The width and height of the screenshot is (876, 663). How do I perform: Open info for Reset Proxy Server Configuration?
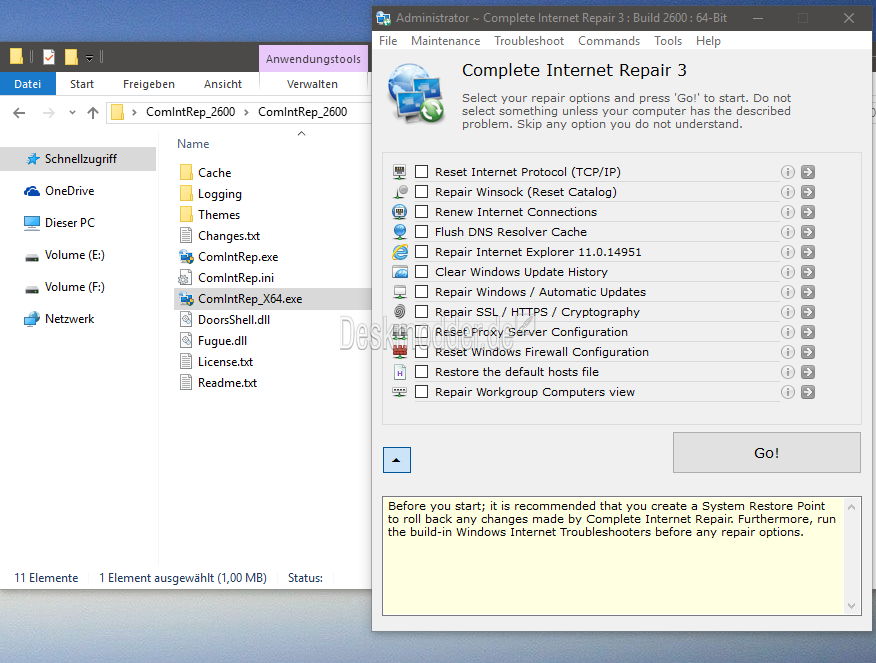point(787,332)
